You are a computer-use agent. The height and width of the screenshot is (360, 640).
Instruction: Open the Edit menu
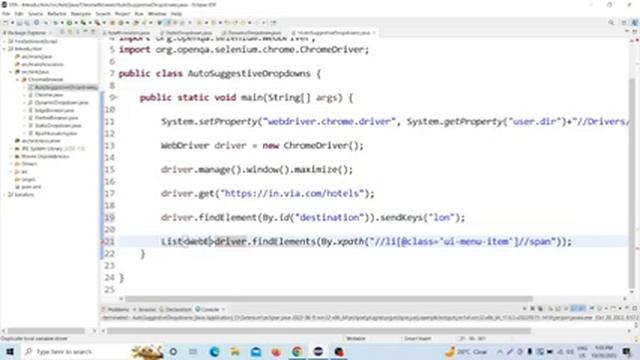19,14
